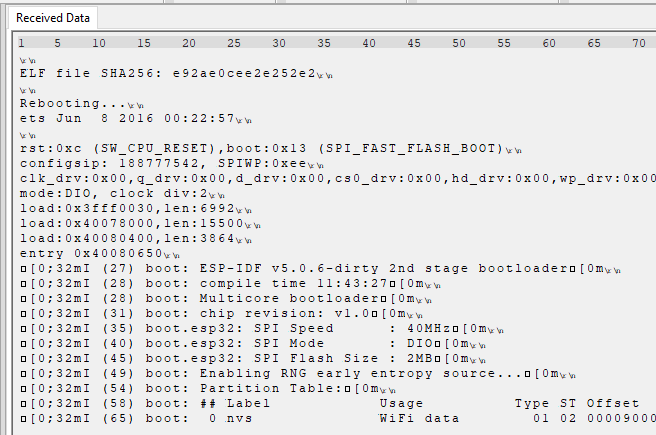Select the Received Data tab

(53, 18)
